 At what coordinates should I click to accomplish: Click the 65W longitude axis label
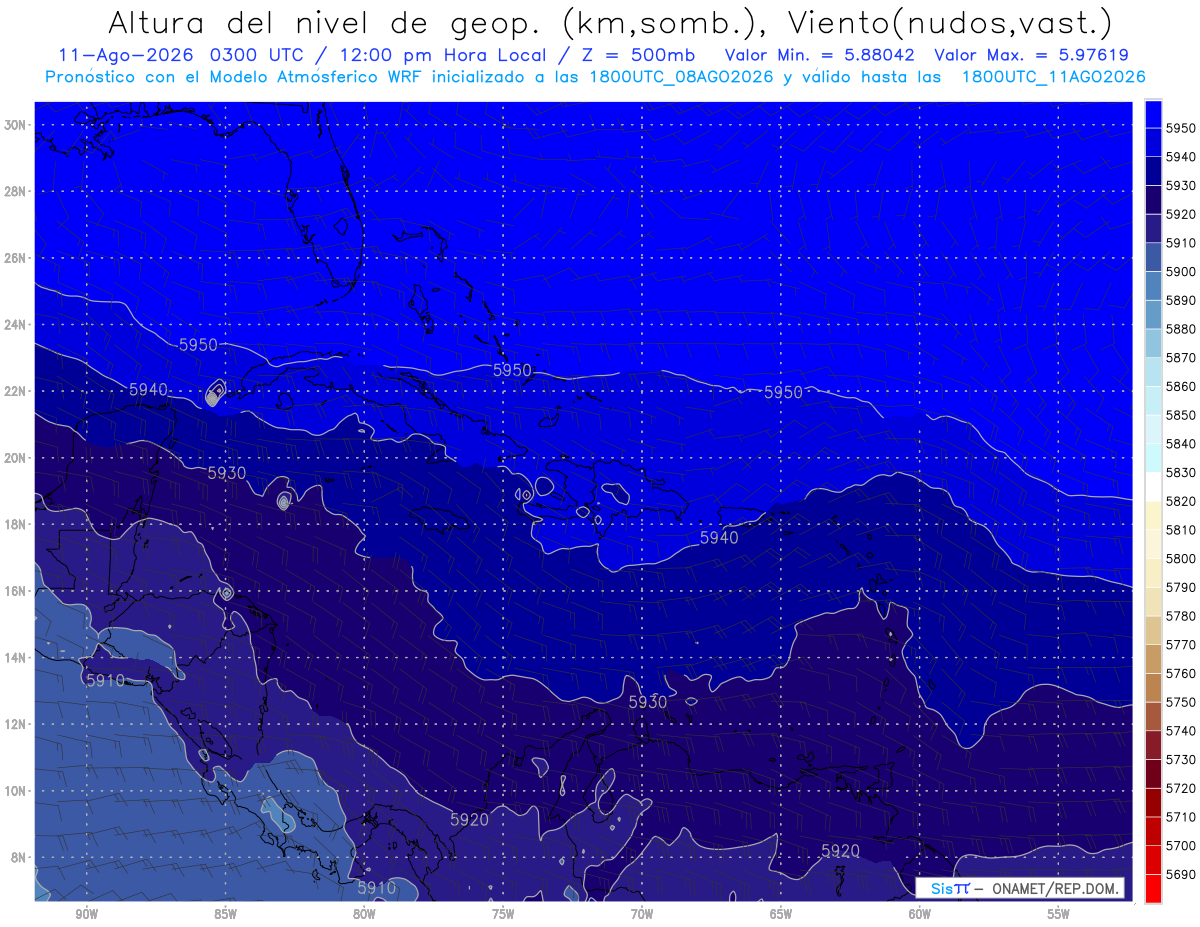[x=781, y=914]
